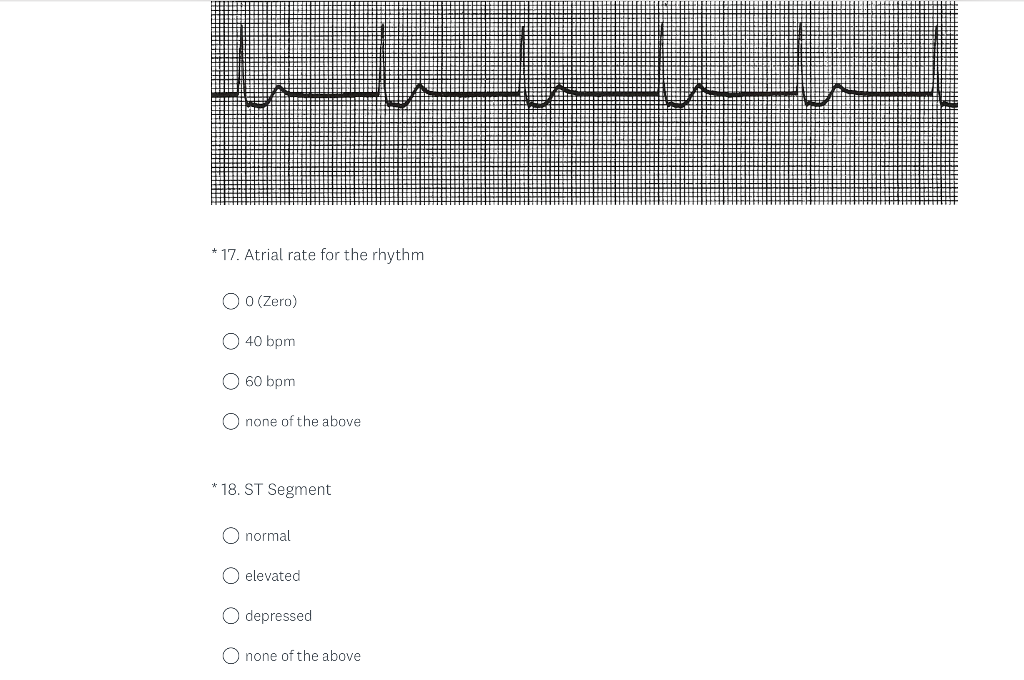Click the elevated answer label

click(x=274, y=575)
